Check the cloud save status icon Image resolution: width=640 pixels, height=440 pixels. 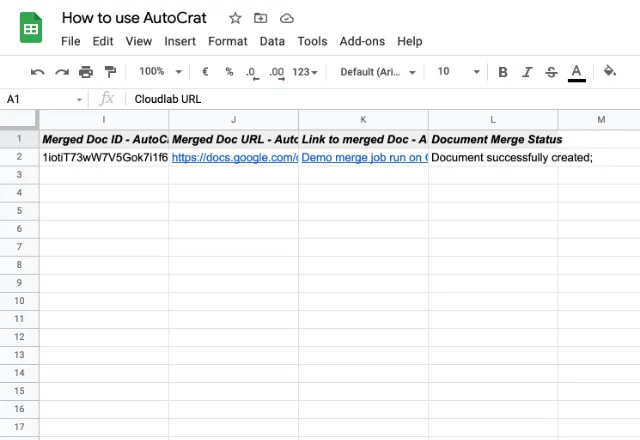(287, 18)
